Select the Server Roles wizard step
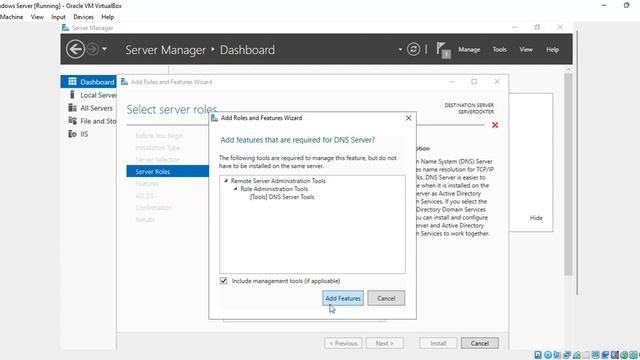 (167, 171)
